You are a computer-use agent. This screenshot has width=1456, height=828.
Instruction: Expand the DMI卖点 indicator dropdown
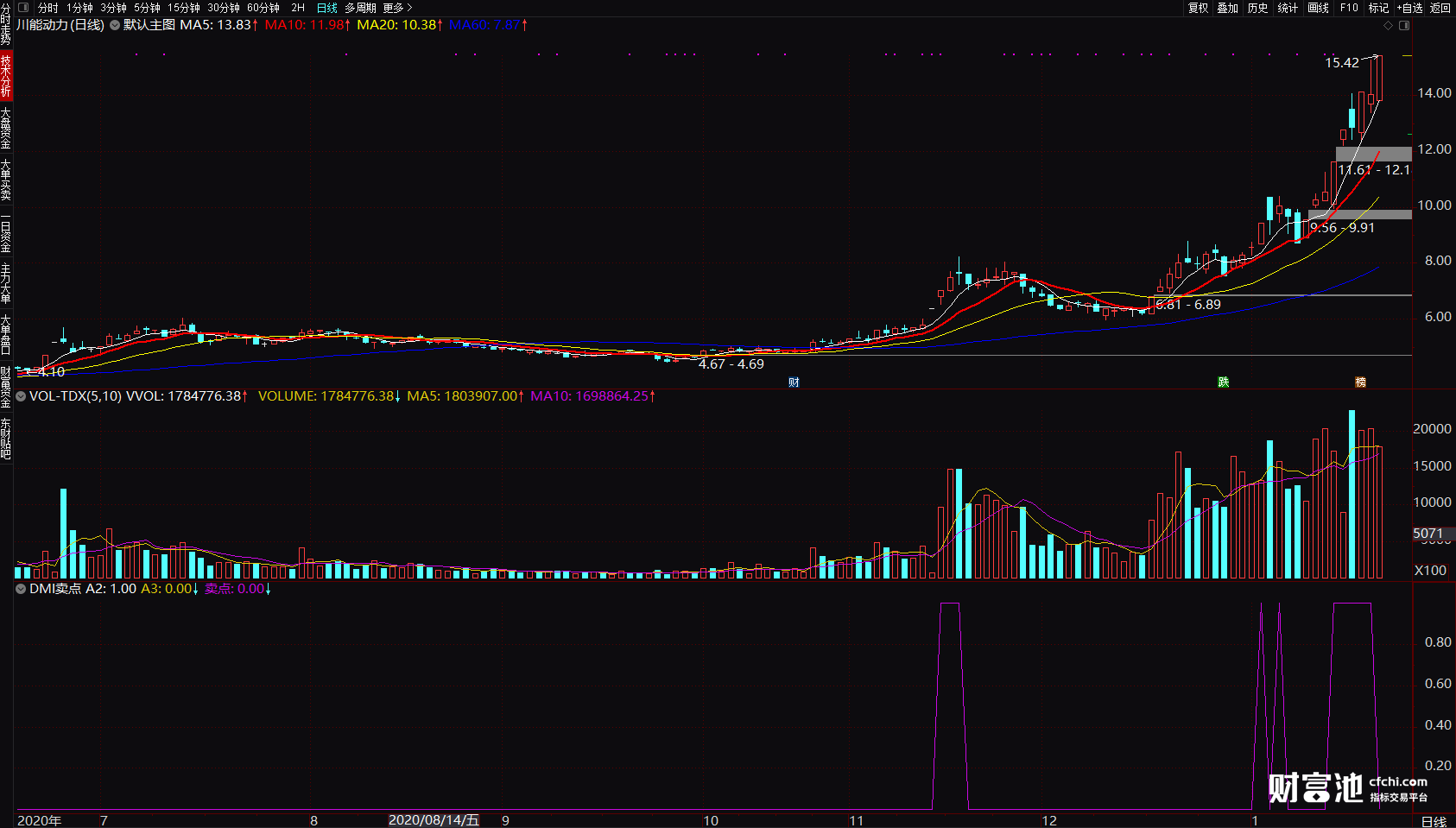click(x=21, y=589)
